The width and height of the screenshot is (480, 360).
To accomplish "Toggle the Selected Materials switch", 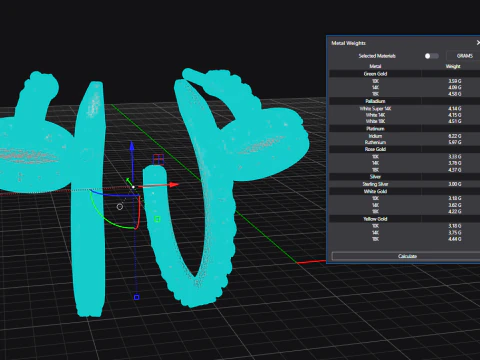I will 431,56.
